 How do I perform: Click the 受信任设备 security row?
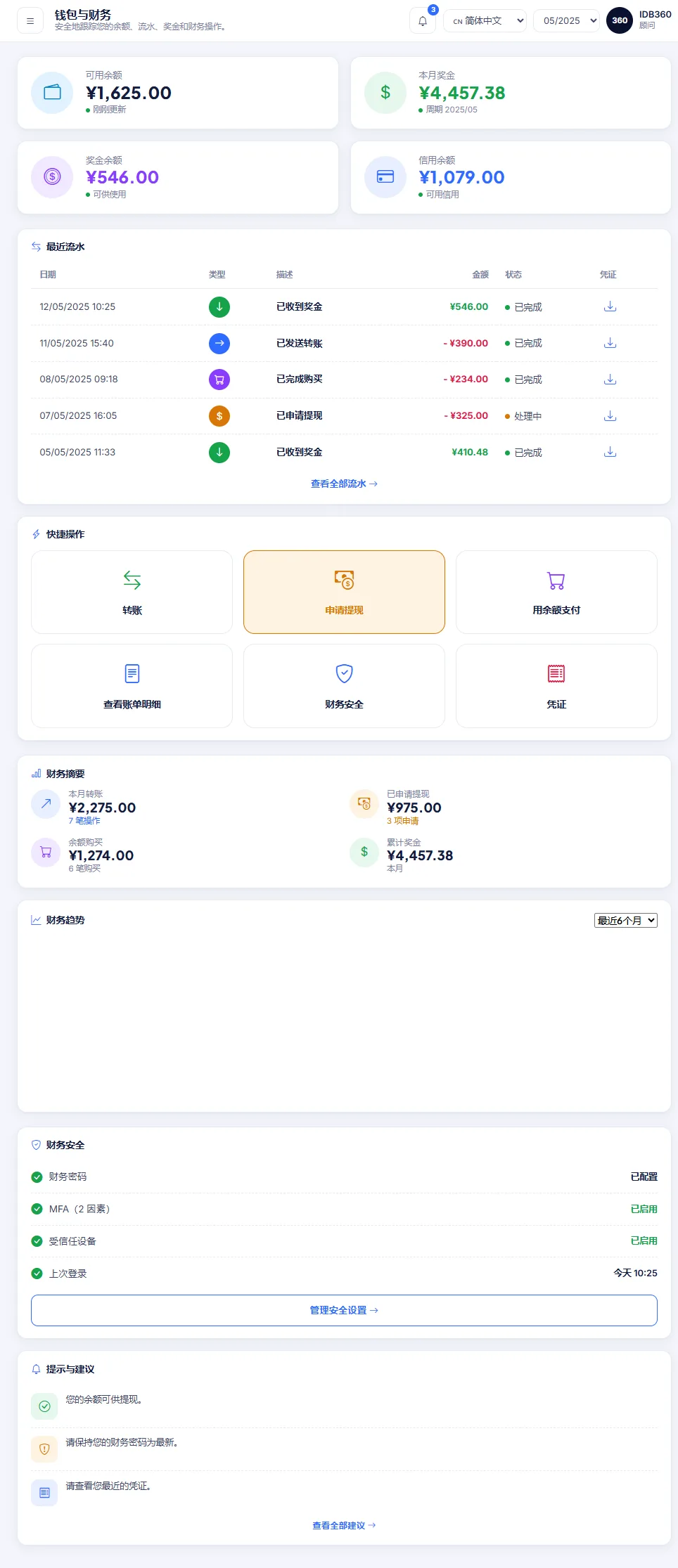click(x=344, y=1241)
